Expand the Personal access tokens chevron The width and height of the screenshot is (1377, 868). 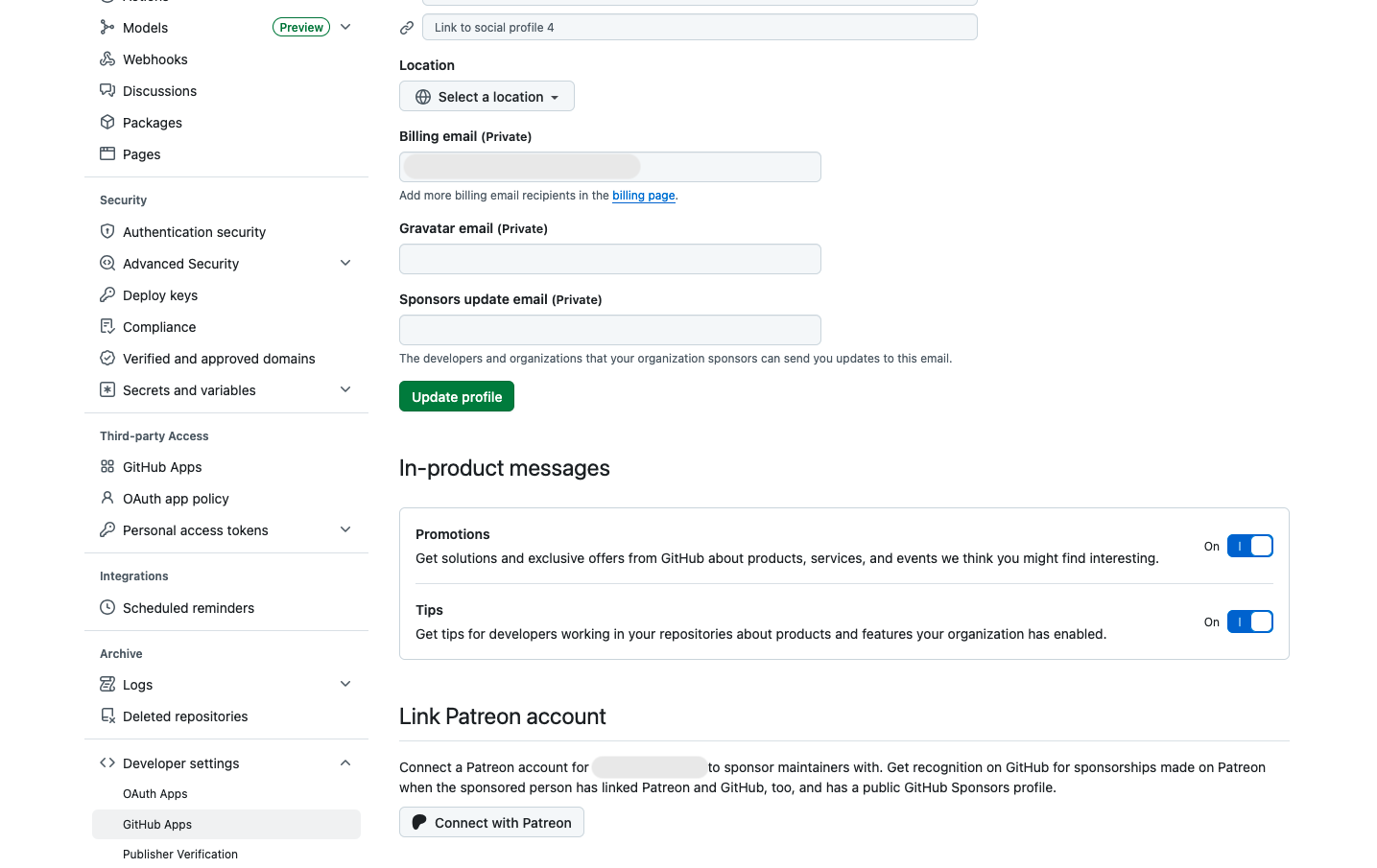tap(345, 529)
